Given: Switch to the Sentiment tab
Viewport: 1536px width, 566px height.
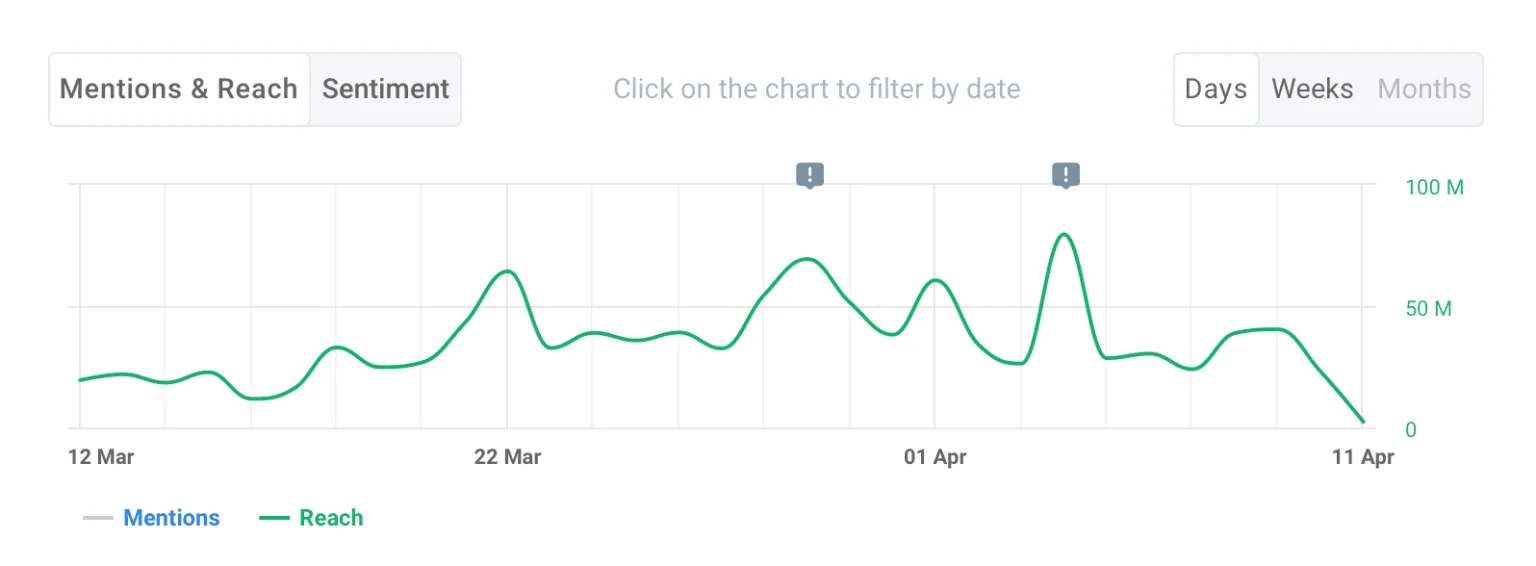Looking at the screenshot, I should point(385,89).
